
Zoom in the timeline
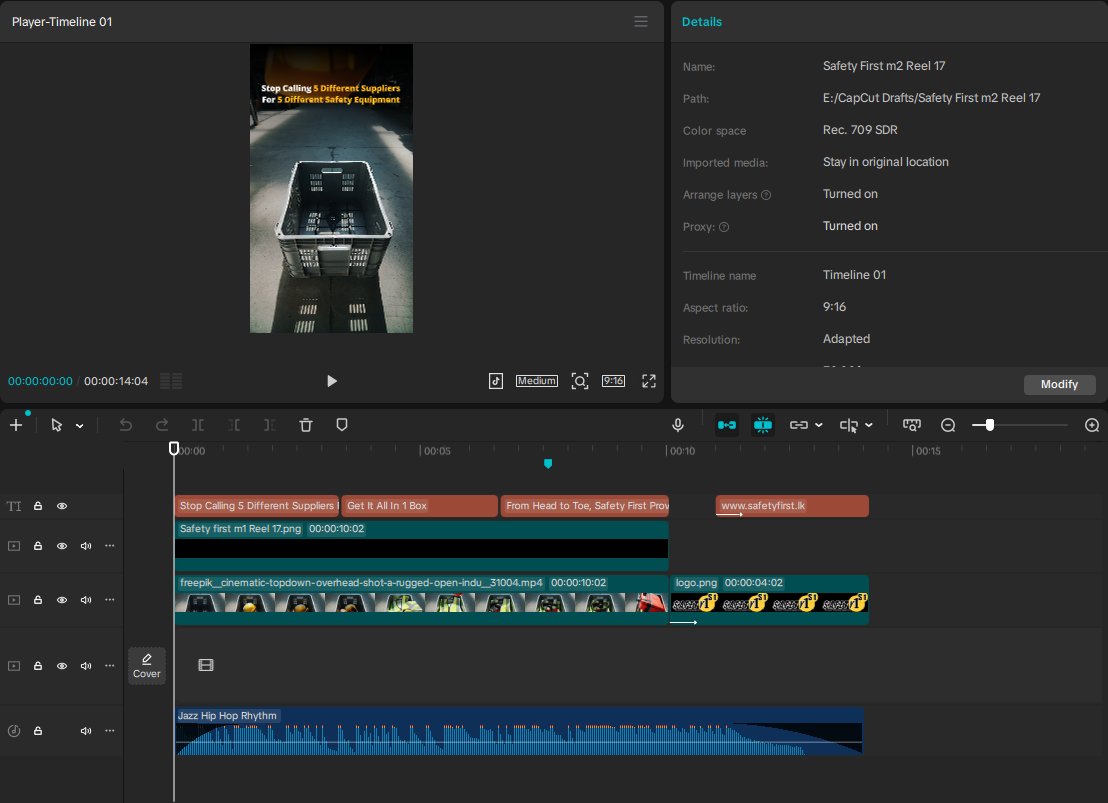point(1092,425)
